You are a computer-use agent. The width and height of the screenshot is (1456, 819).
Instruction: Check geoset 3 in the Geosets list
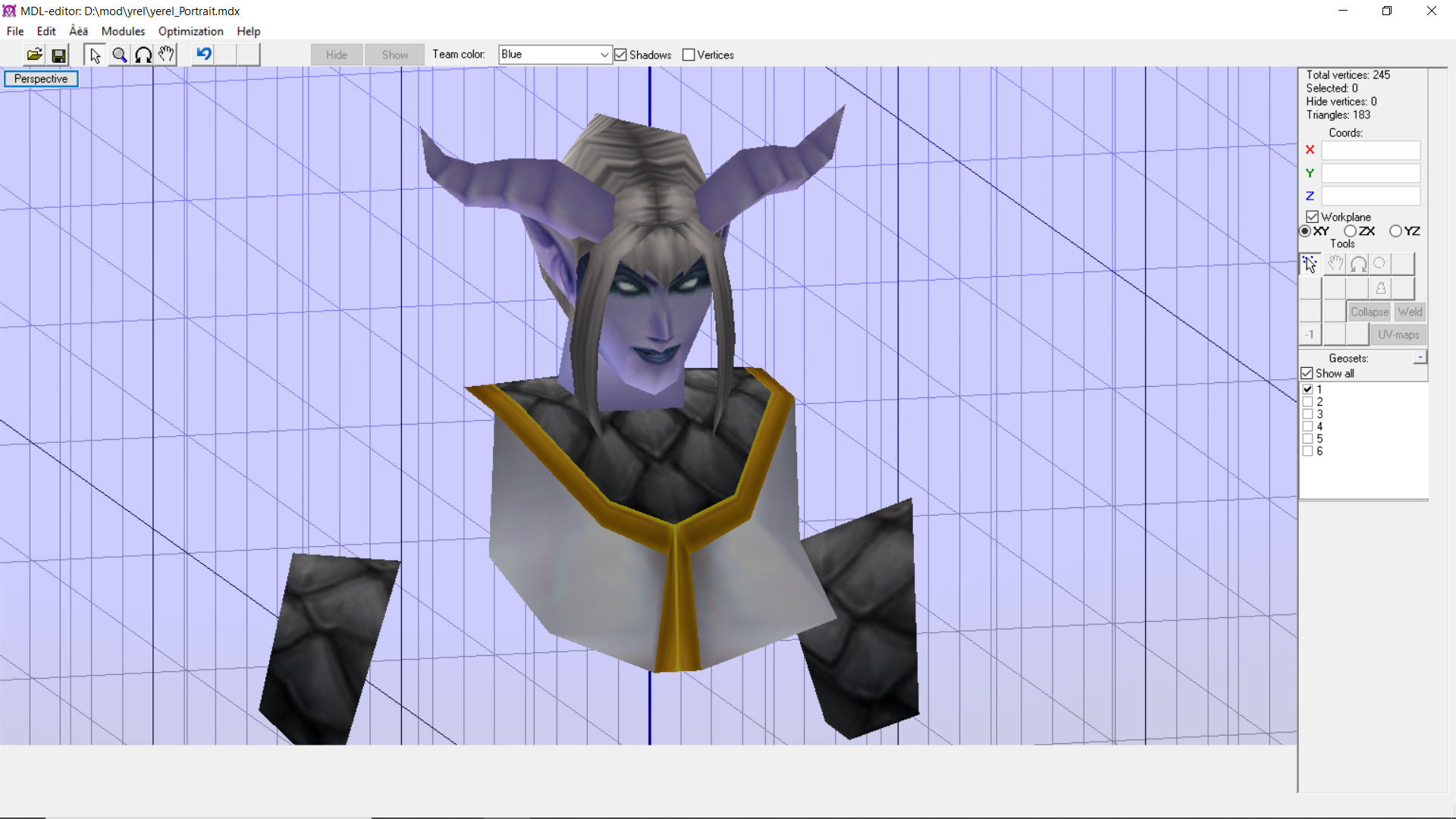(x=1307, y=414)
